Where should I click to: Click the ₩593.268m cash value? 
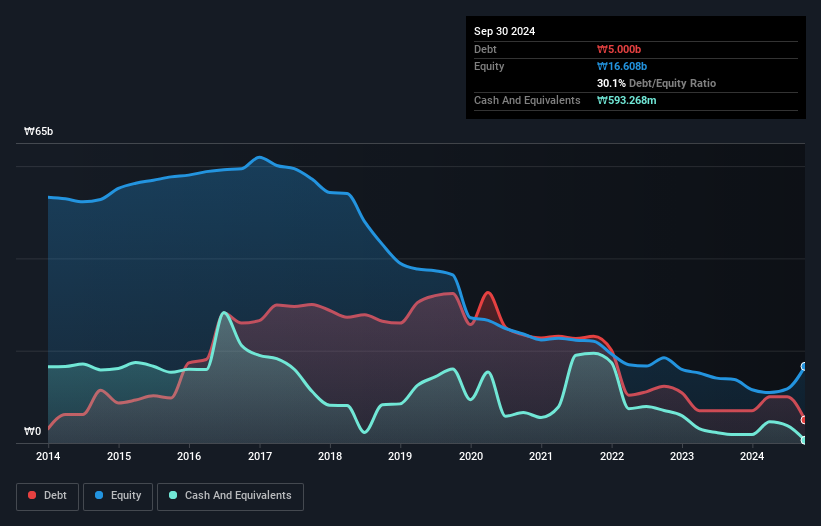(x=626, y=100)
